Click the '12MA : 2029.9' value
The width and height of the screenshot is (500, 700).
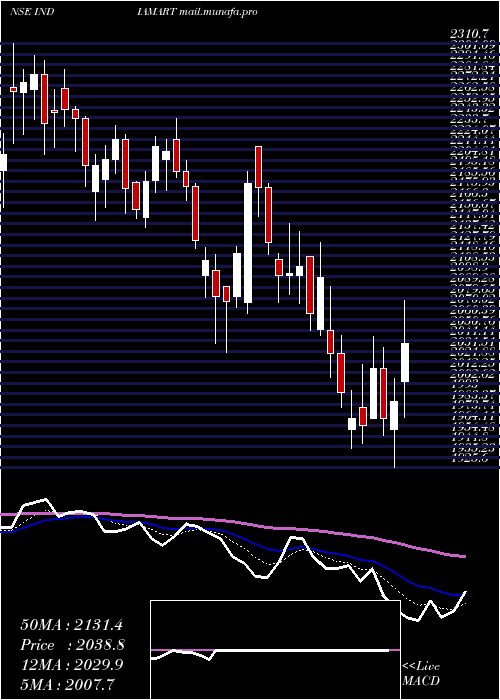click(x=72, y=664)
